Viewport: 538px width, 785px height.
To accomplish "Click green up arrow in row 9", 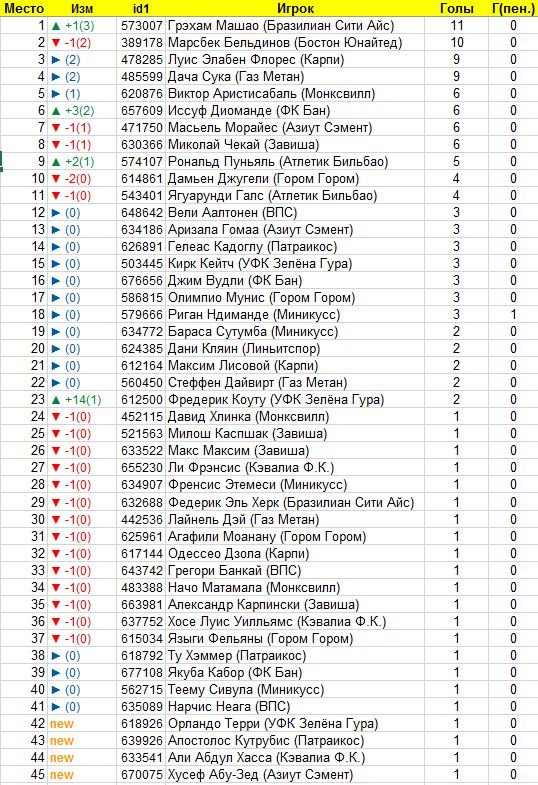I will pyautogui.click(x=56, y=162).
